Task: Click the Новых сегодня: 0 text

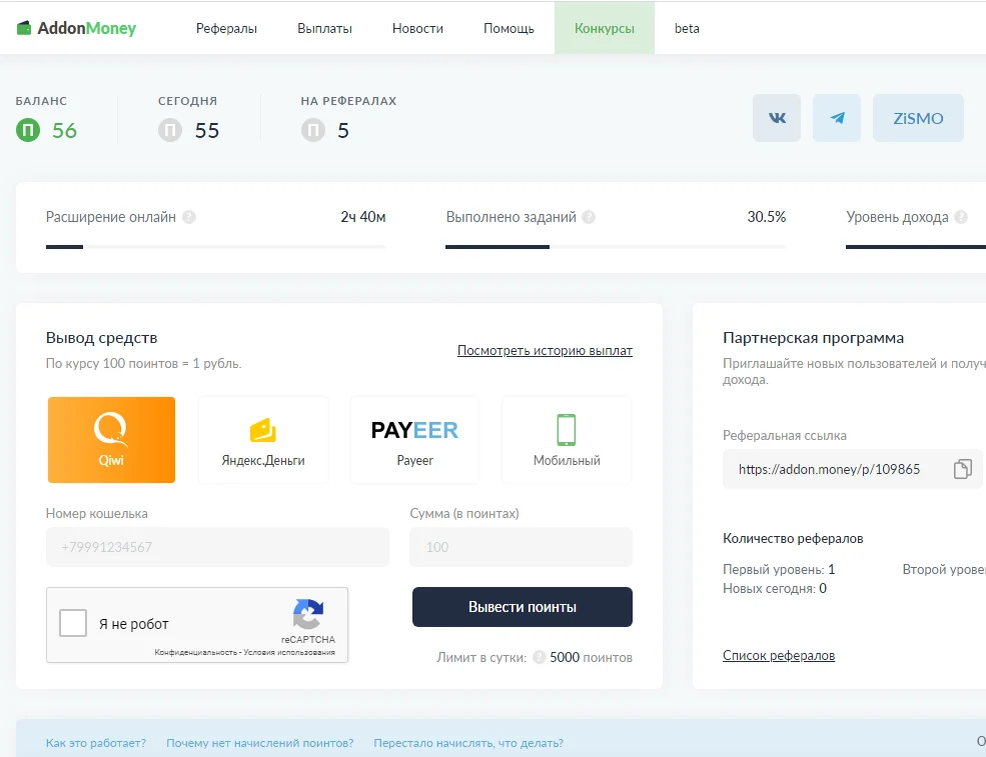Action: (x=775, y=588)
